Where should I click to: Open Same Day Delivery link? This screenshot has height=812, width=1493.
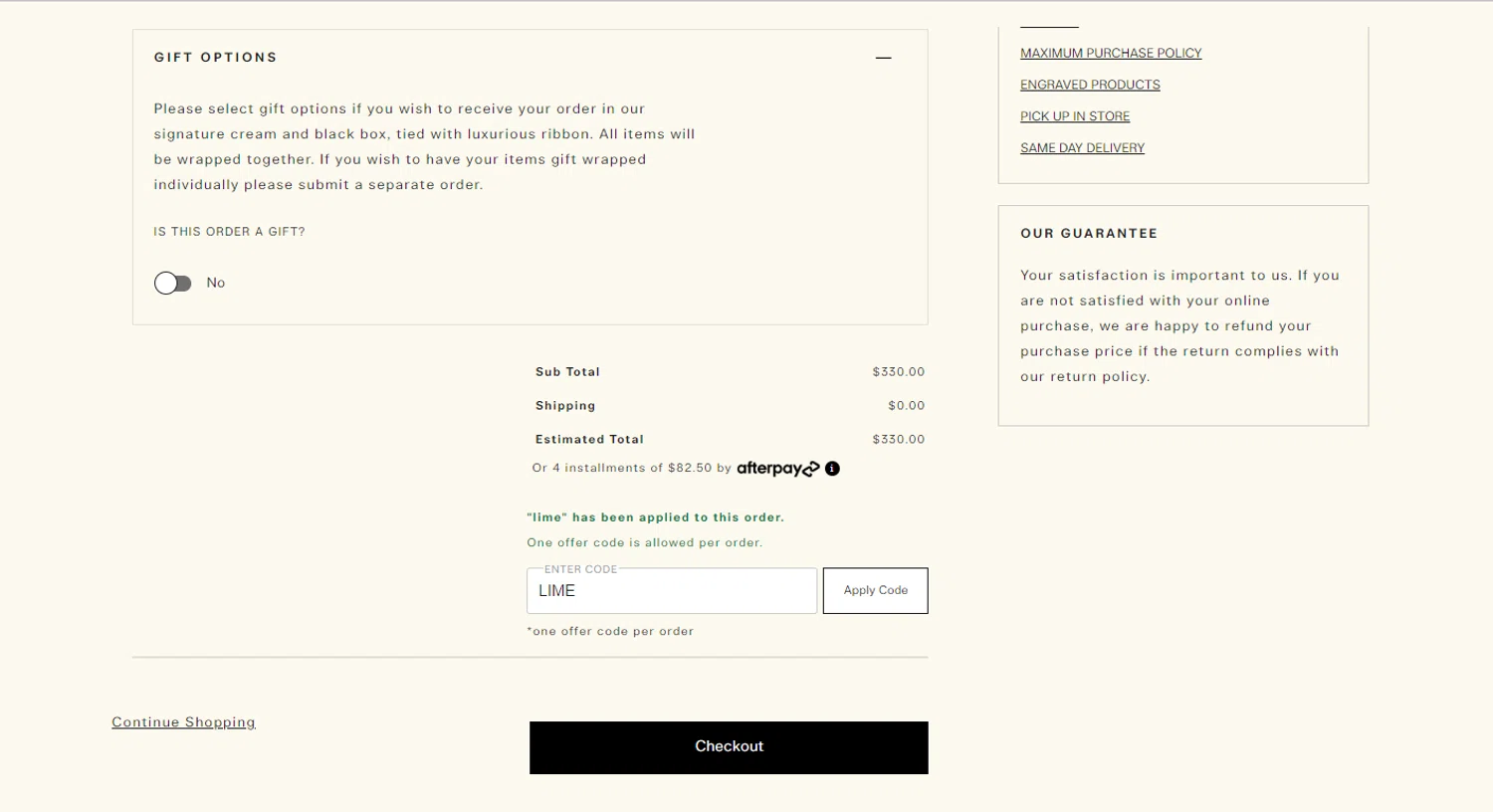point(1082,148)
